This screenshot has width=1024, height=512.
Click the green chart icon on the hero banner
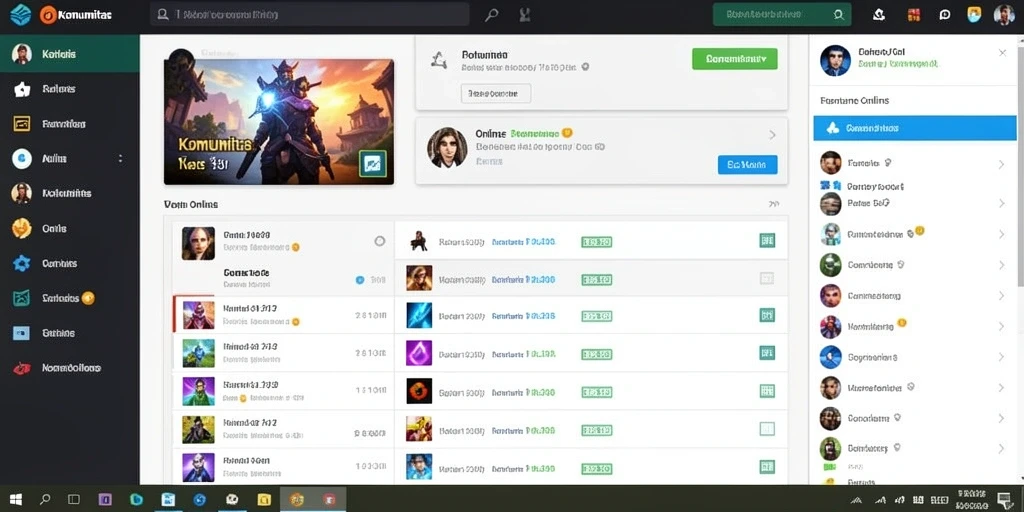(x=373, y=164)
